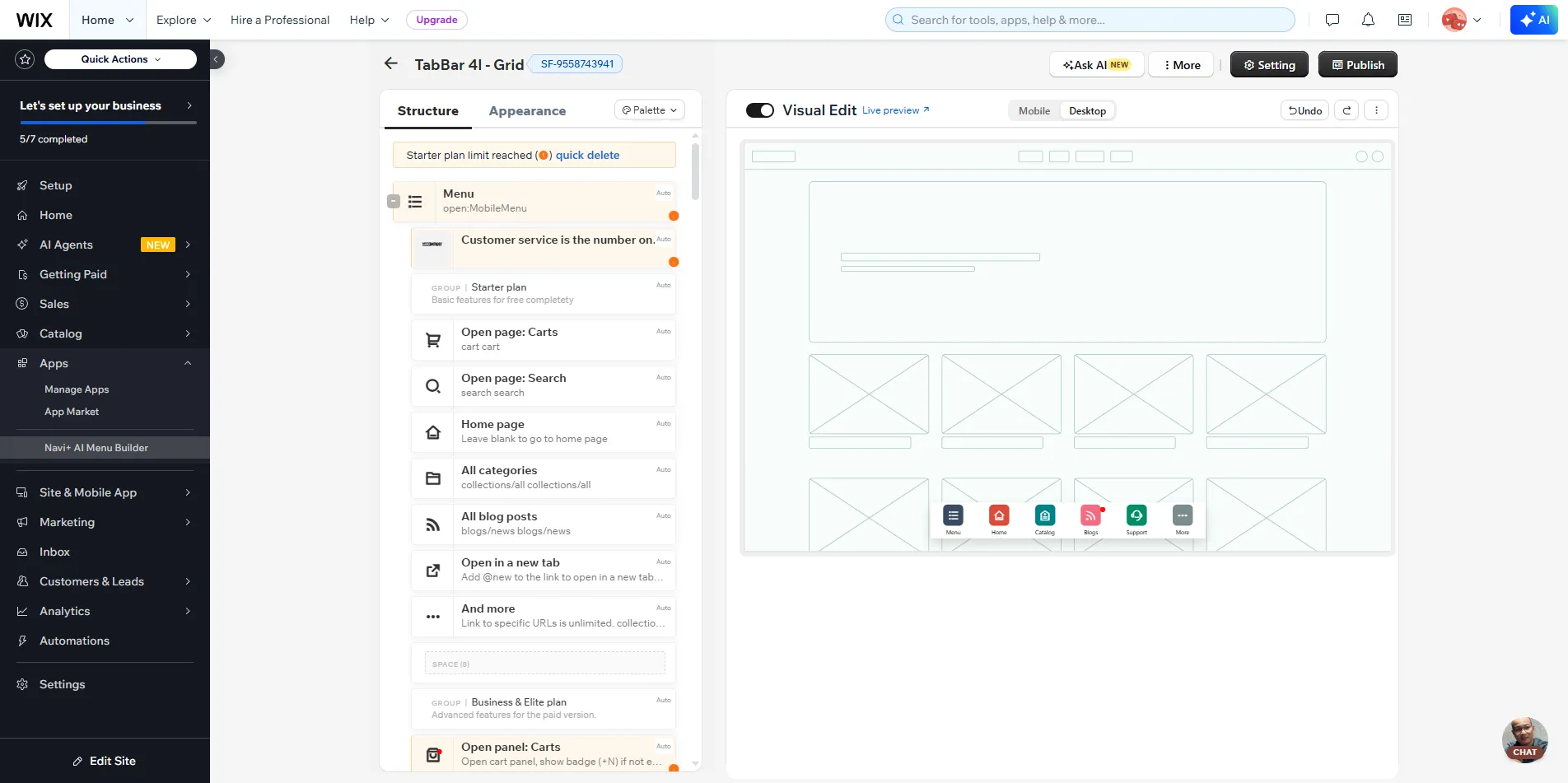Click the magnifier icon for Open page: Search
Viewport: 1568px width, 783px height.
(x=432, y=386)
